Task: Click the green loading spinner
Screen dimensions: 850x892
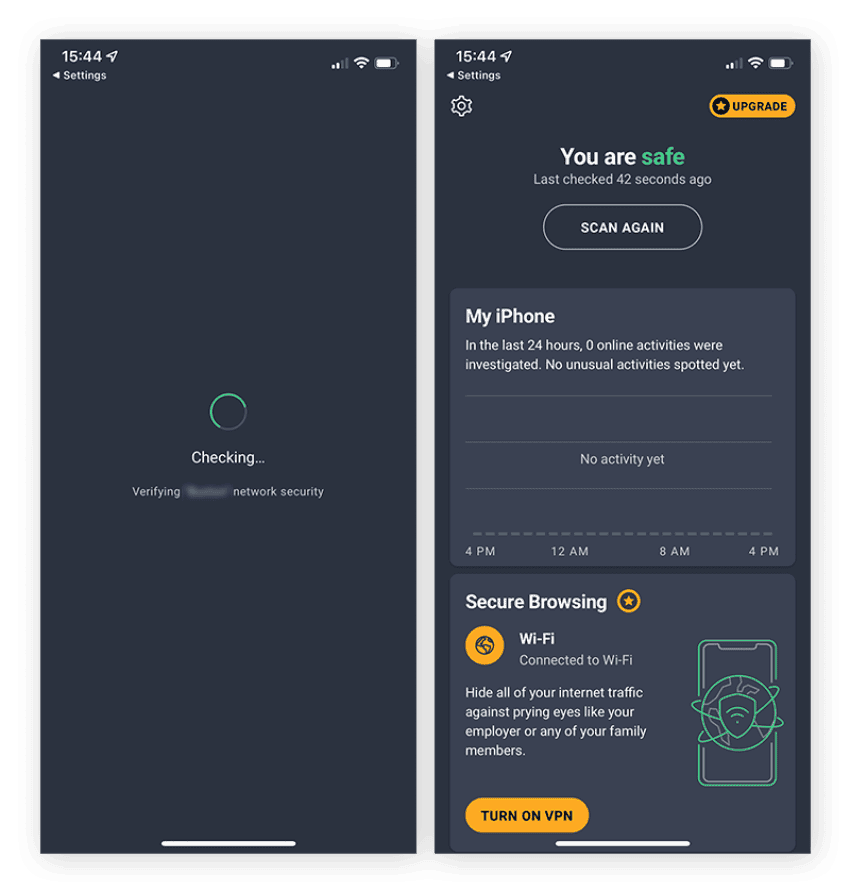Action: pos(228,411)
